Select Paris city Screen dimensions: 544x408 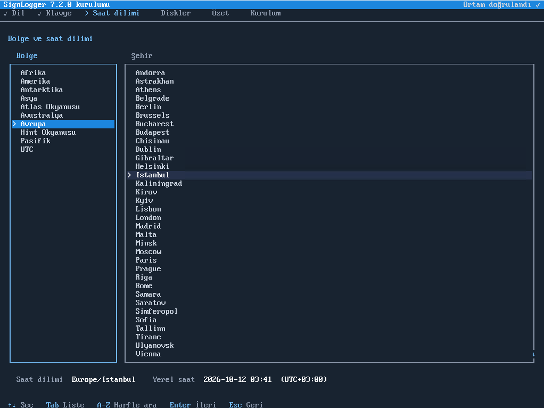pos(330,260)
